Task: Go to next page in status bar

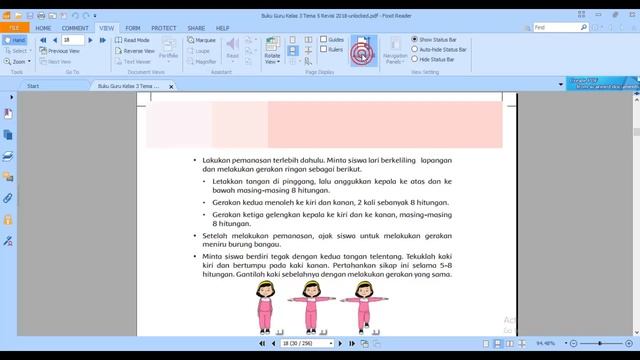Action: tap(340, 344)
